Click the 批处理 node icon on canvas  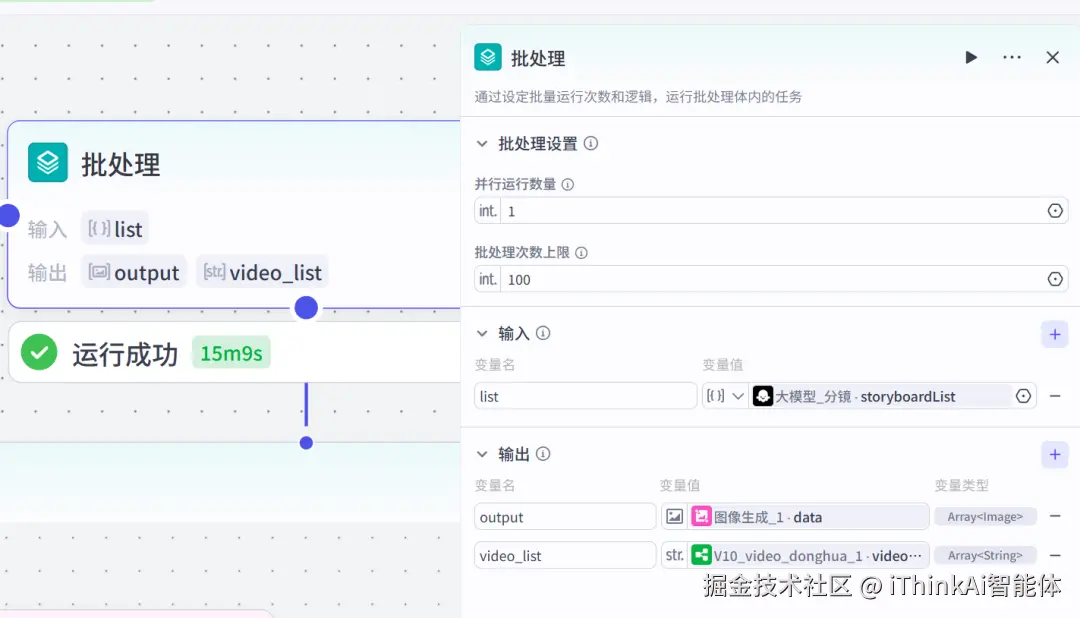pos(48,162)
